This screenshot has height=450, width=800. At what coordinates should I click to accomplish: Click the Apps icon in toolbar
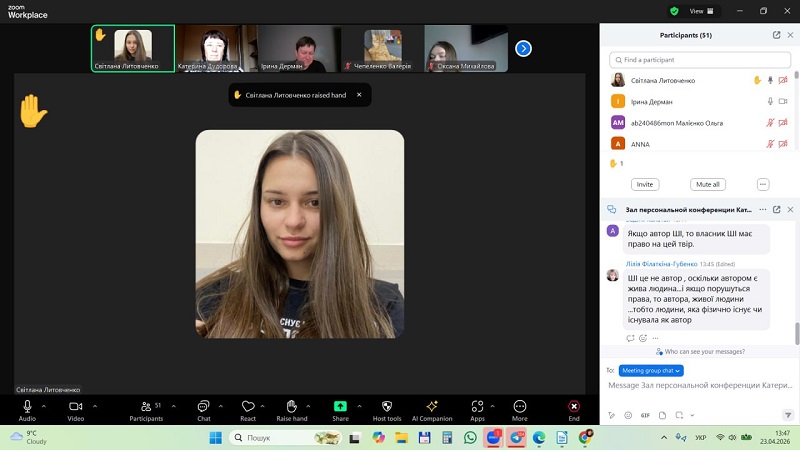coord(477,407)
